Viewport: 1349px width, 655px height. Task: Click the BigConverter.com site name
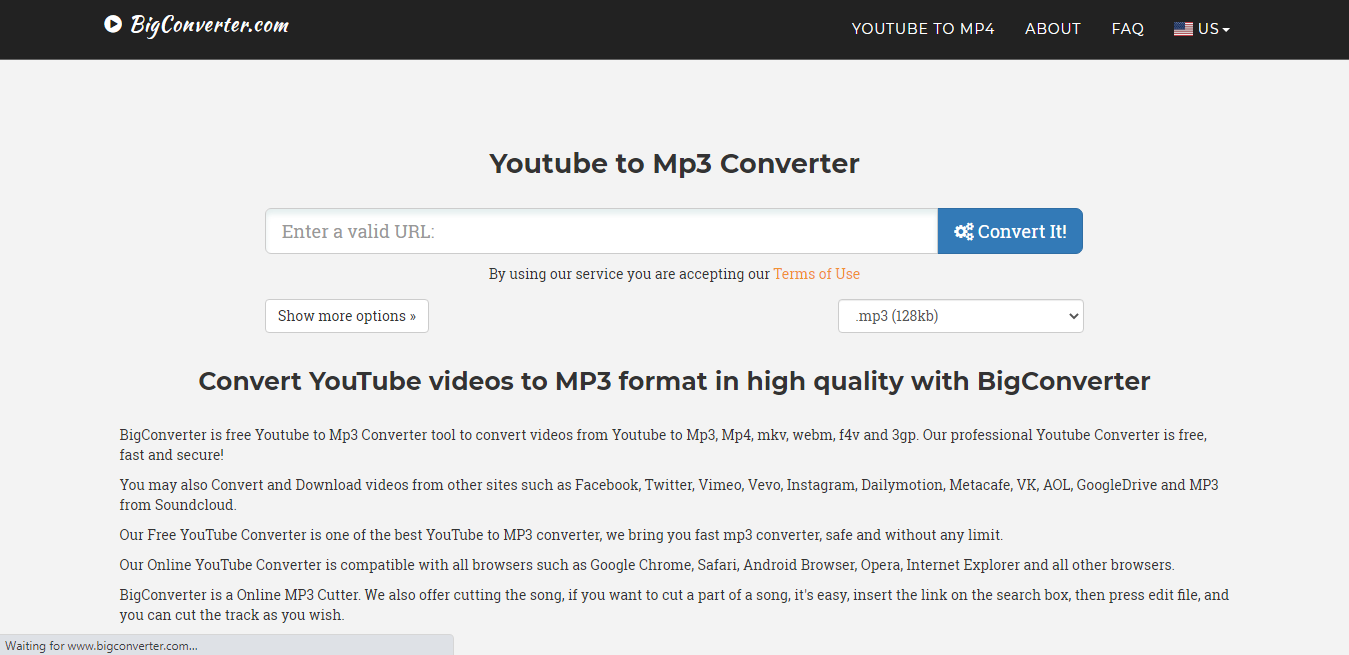pyautogui.click(x=210, y=24)
